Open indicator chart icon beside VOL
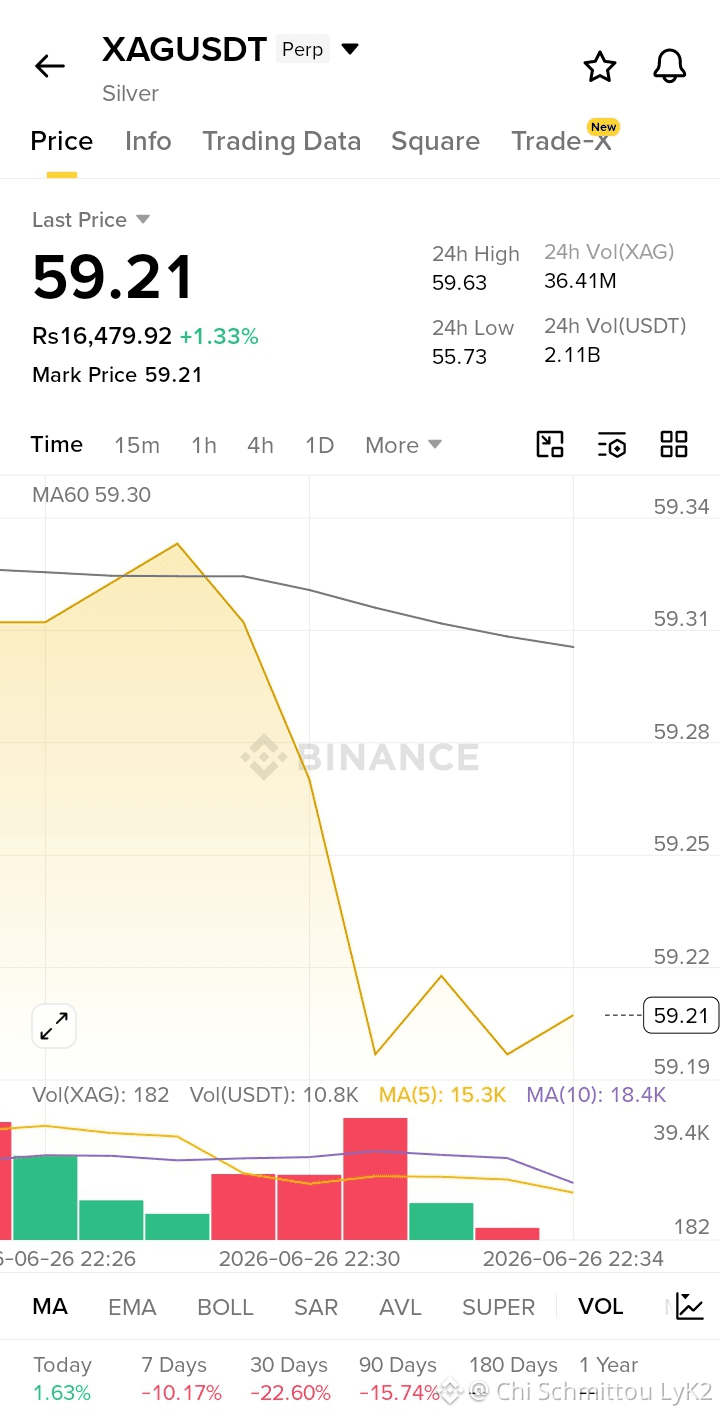The width and height of the screenshot is (720, 1416). (x=690, y=1306)
